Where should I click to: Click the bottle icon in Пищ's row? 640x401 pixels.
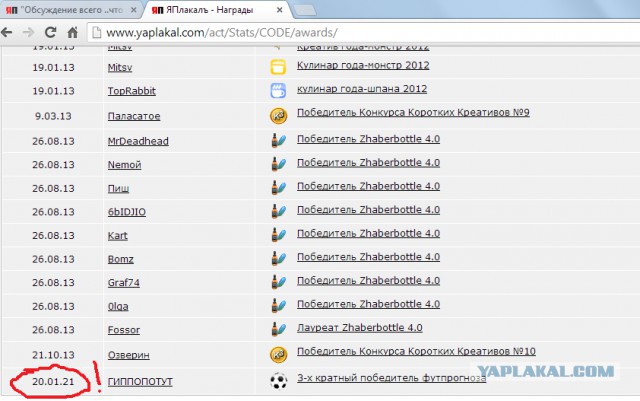tap(278, 187)
